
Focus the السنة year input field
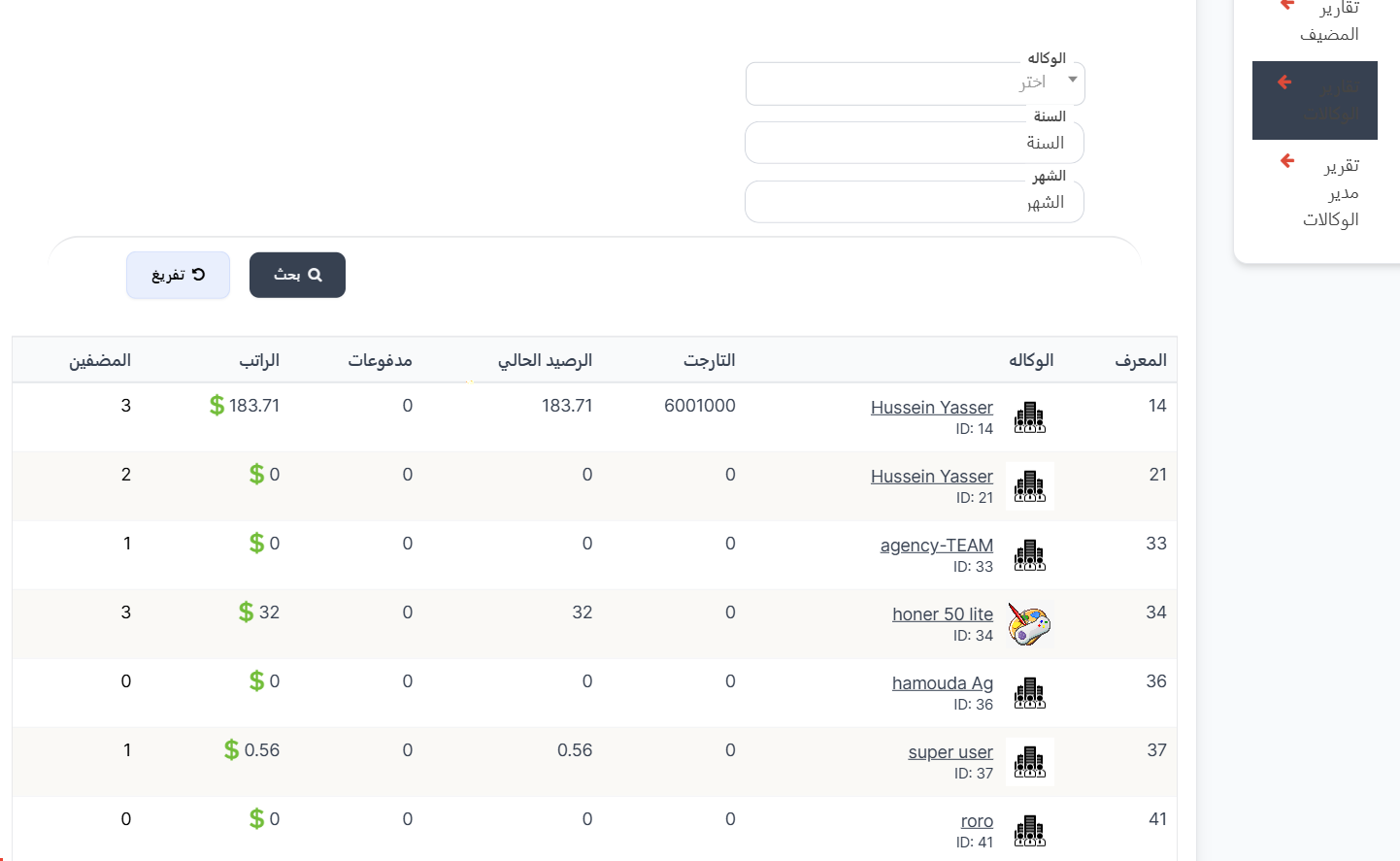915,143
